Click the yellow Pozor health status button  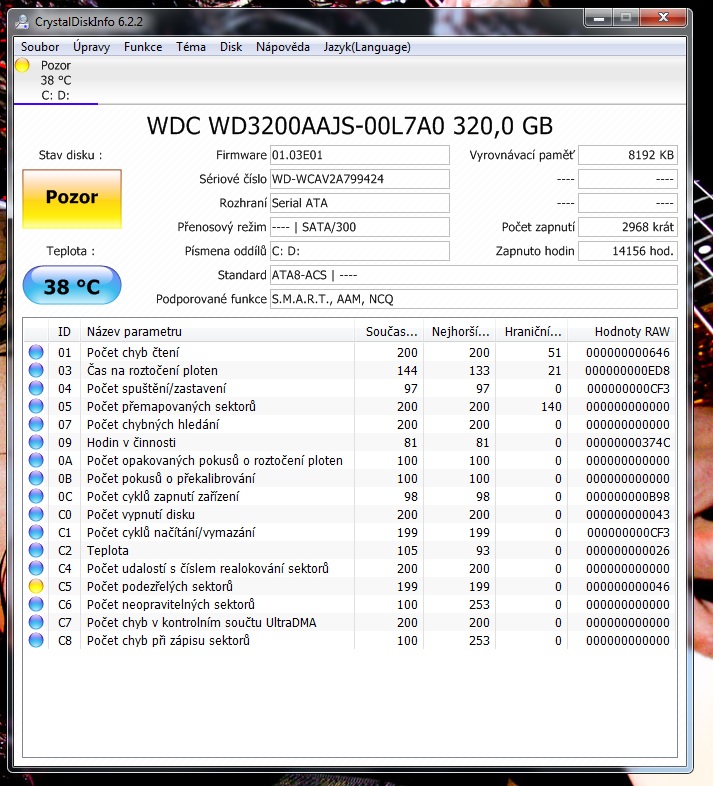[x=72, y=198]
